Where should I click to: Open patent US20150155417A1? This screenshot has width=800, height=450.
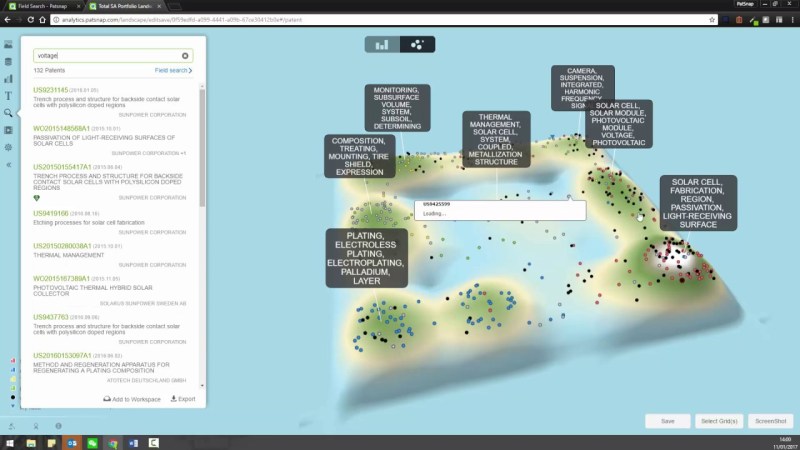point(62,167)
